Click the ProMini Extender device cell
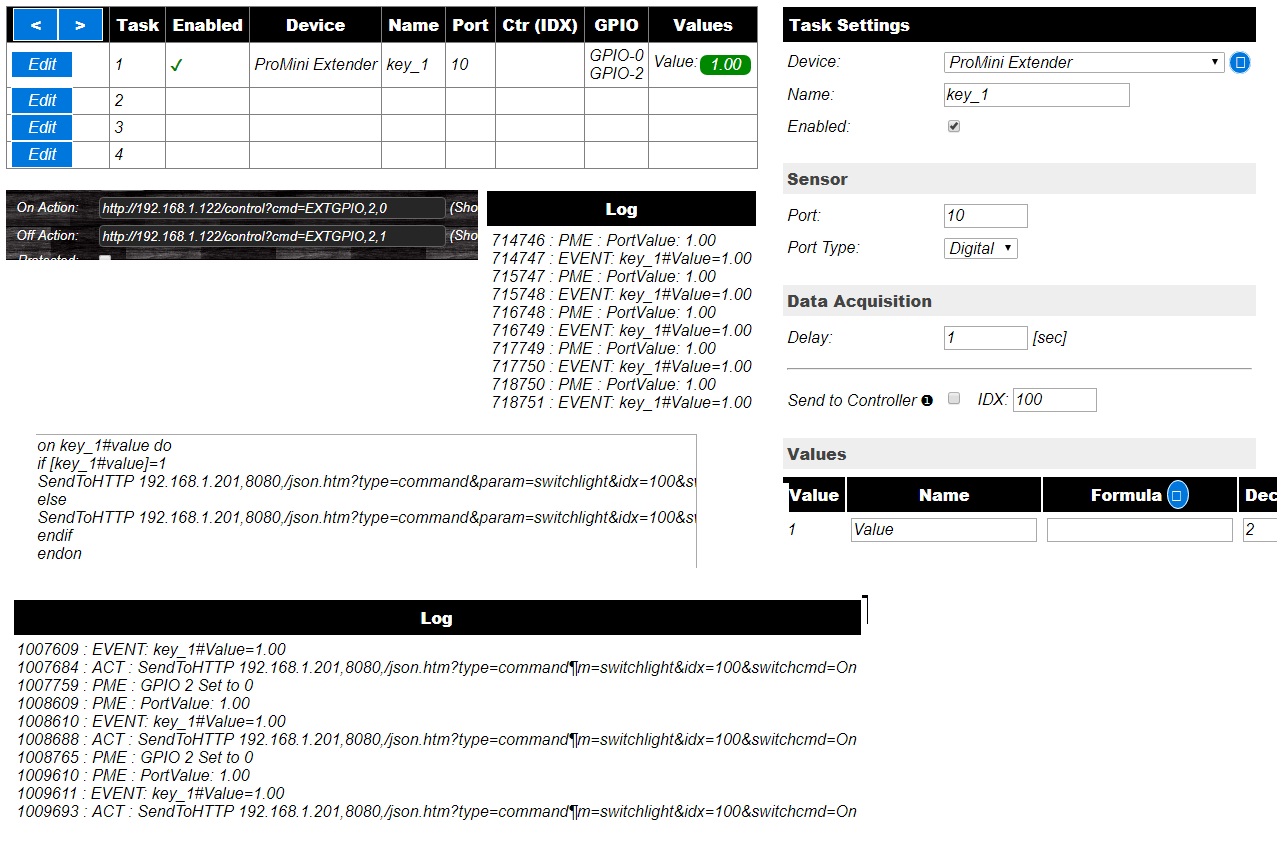The width and height of the screenshot is (1284, 844). [315, 65]
